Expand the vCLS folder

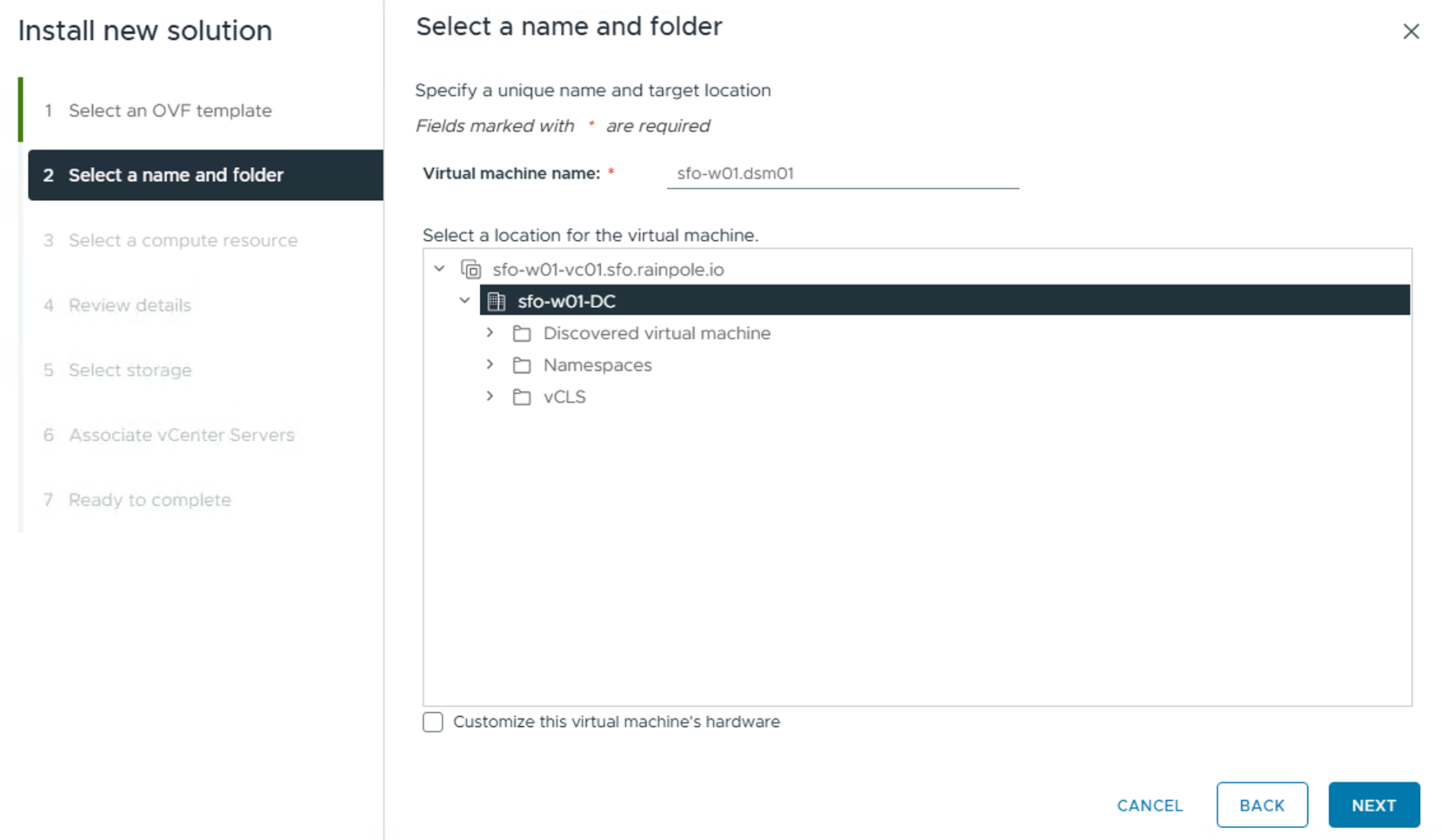[x=490, y=396]
